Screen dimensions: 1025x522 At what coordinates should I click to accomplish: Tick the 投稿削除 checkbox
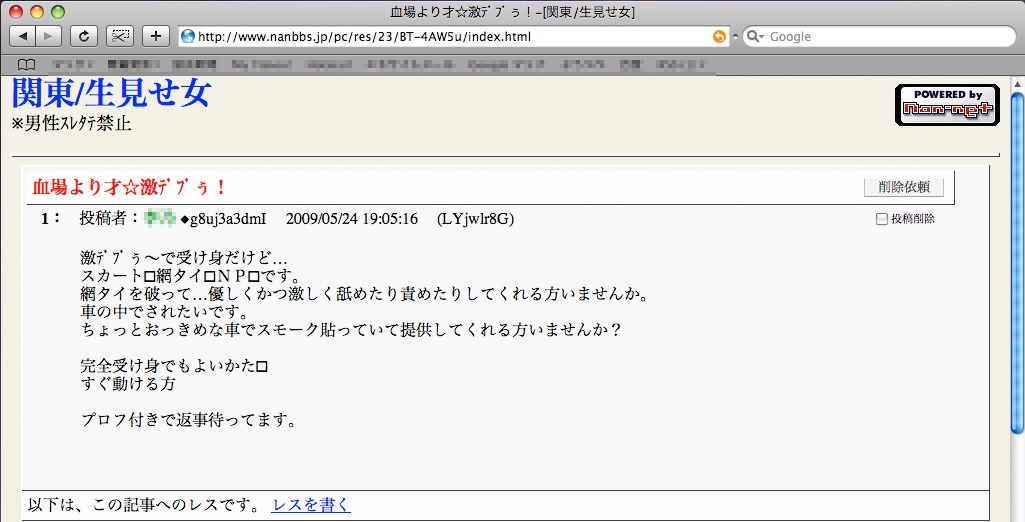coord(881,219)
